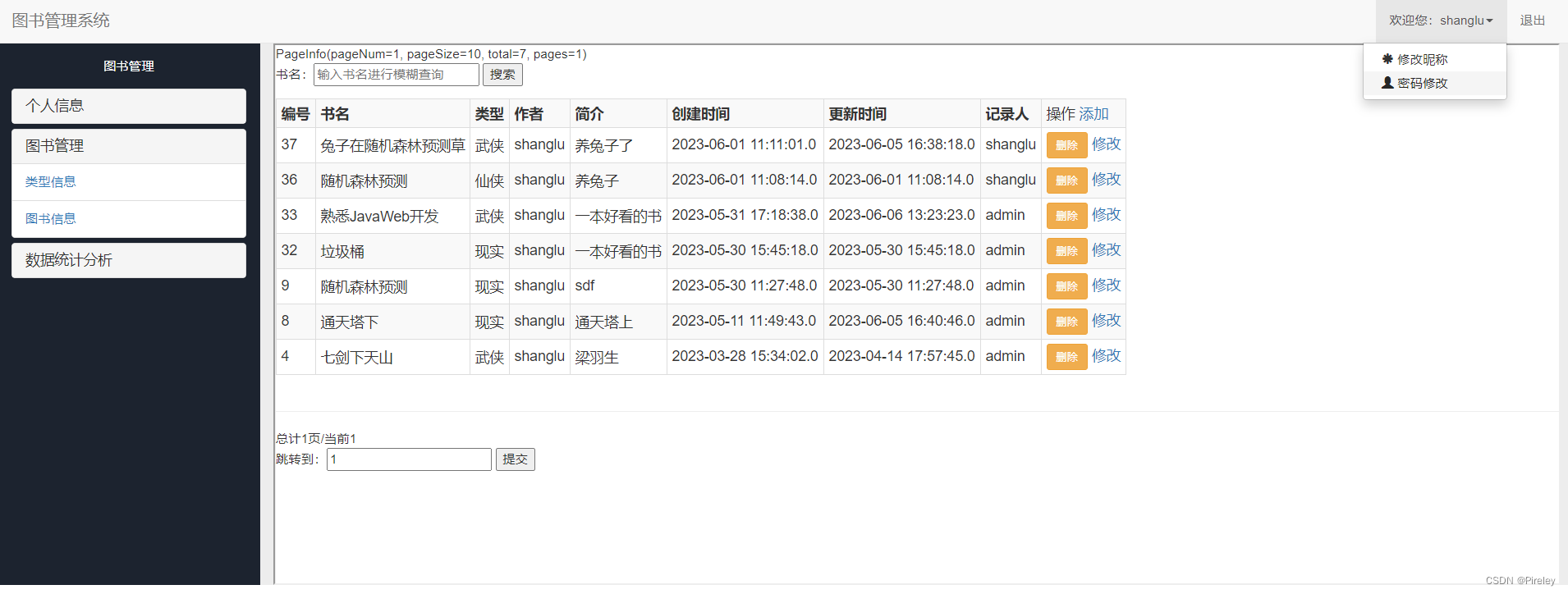Click the 添加 link in table header
1568x594 pixels.
coord(1093,114)
